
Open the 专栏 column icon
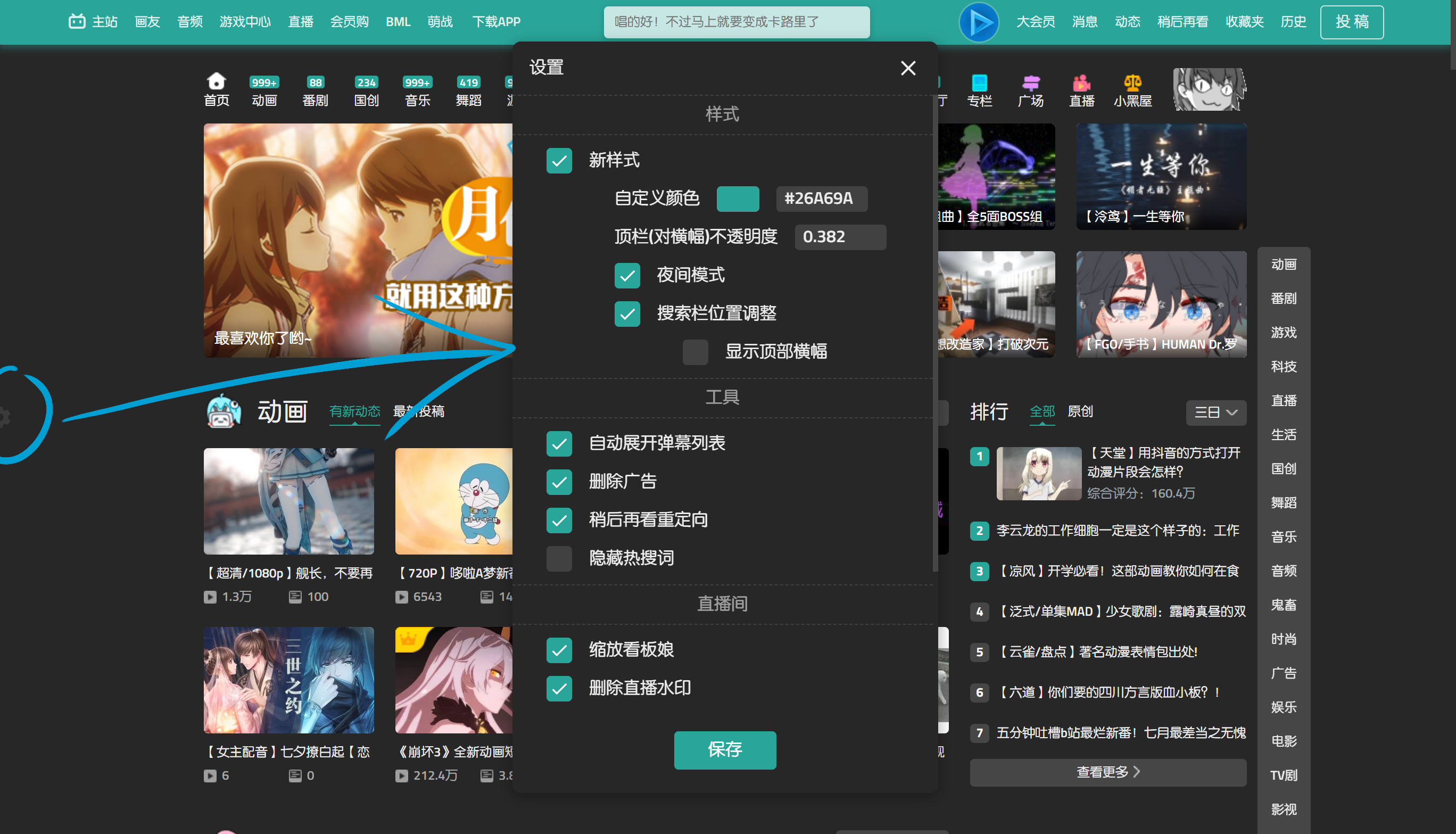point(979,82)
